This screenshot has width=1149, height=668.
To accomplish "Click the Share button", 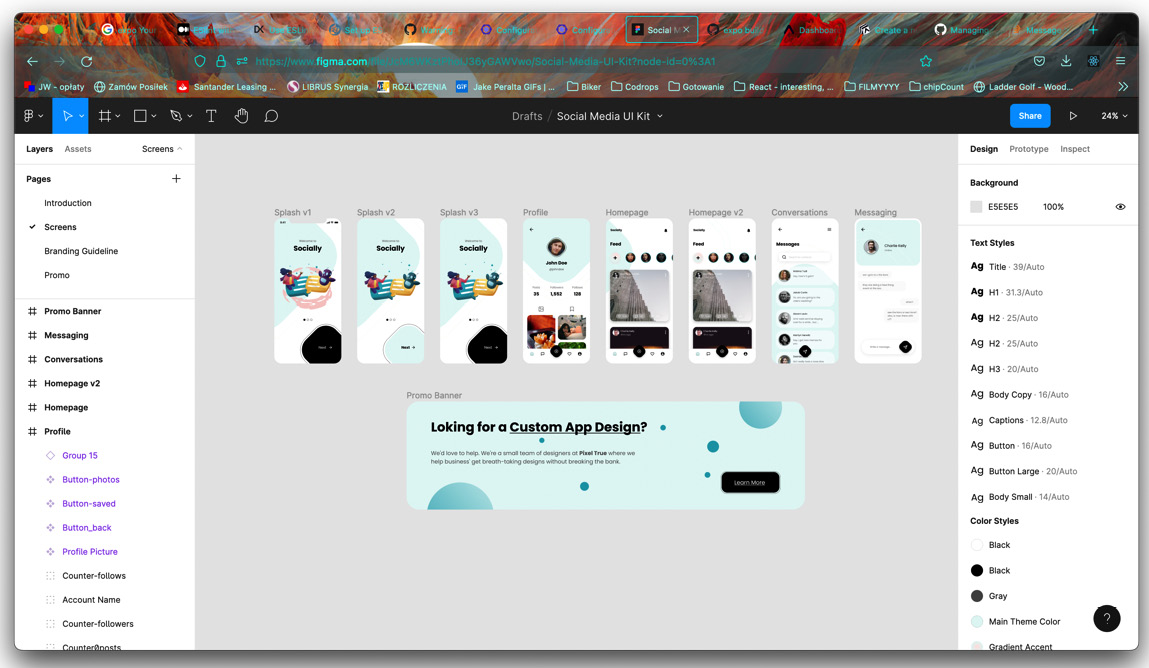I will pos(1030,115).
